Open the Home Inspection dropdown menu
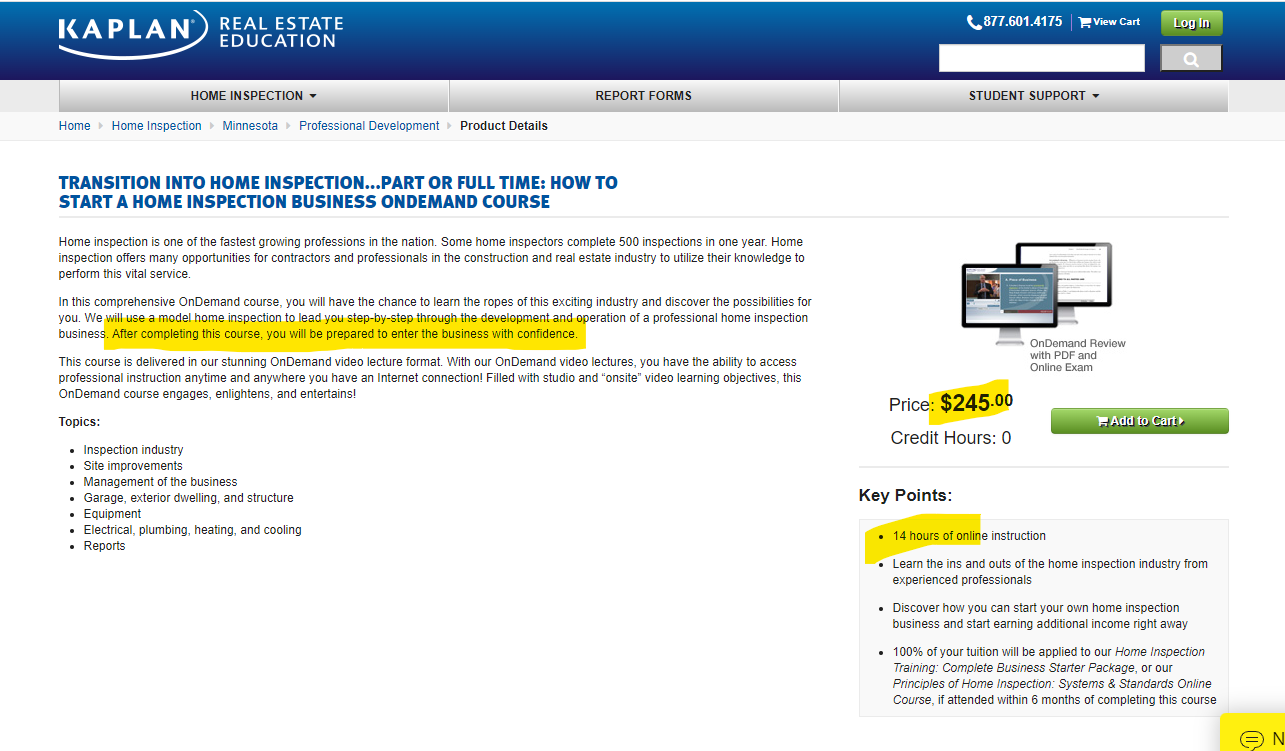The image size is (1285, 751). click(x=254, y=96)
